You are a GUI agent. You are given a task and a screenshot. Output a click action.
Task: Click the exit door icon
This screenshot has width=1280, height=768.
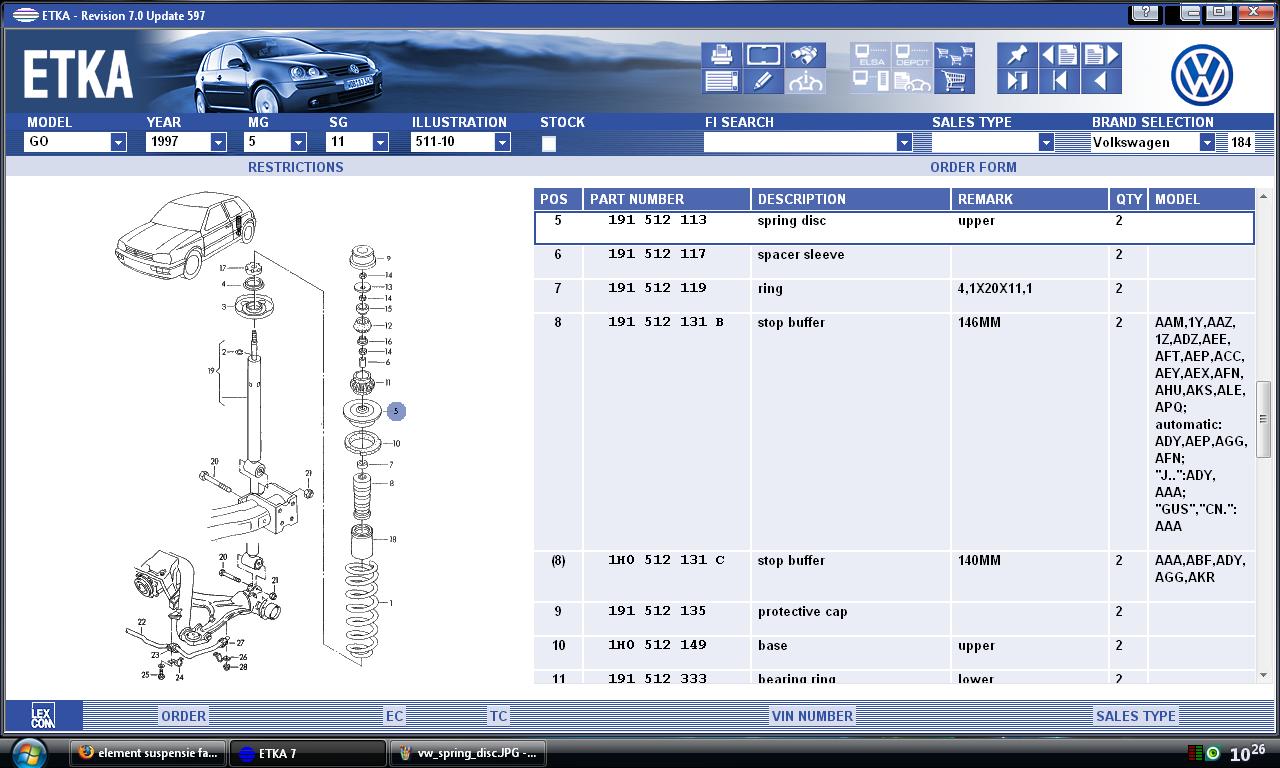[x=1017, y=82]
